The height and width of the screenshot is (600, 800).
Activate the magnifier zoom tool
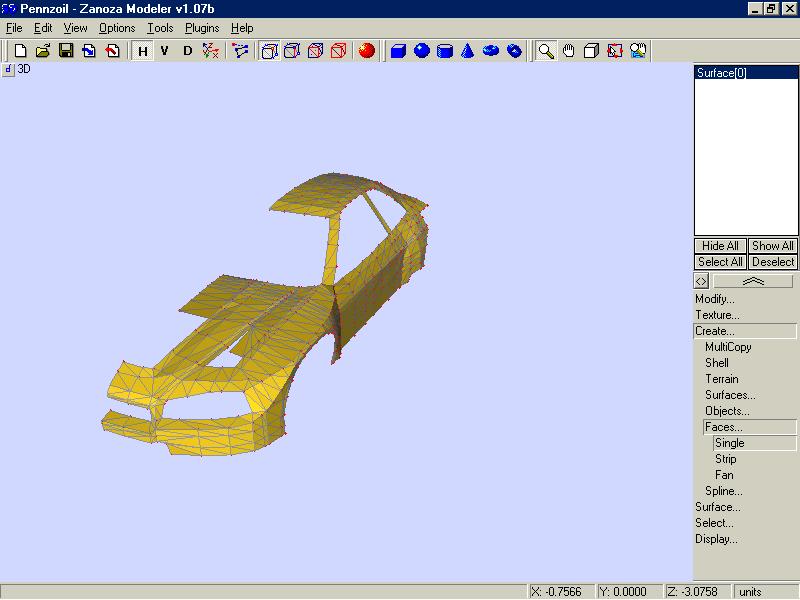(x=546, y=51)
